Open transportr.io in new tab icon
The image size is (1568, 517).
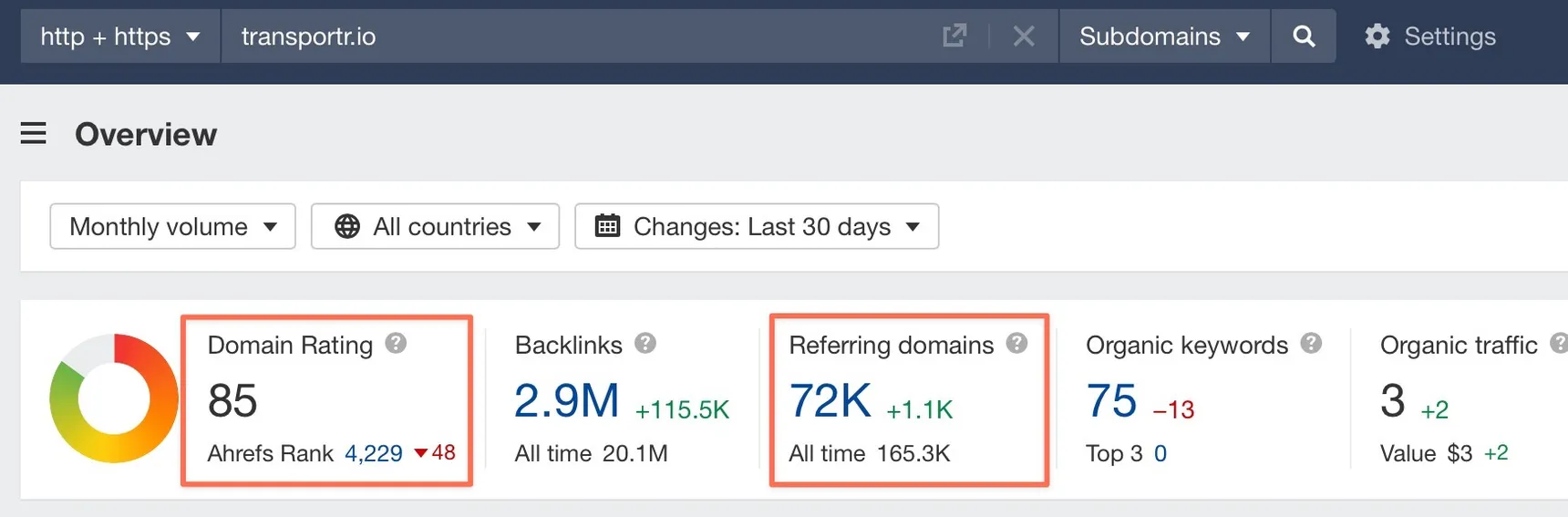tap(954, 36)
